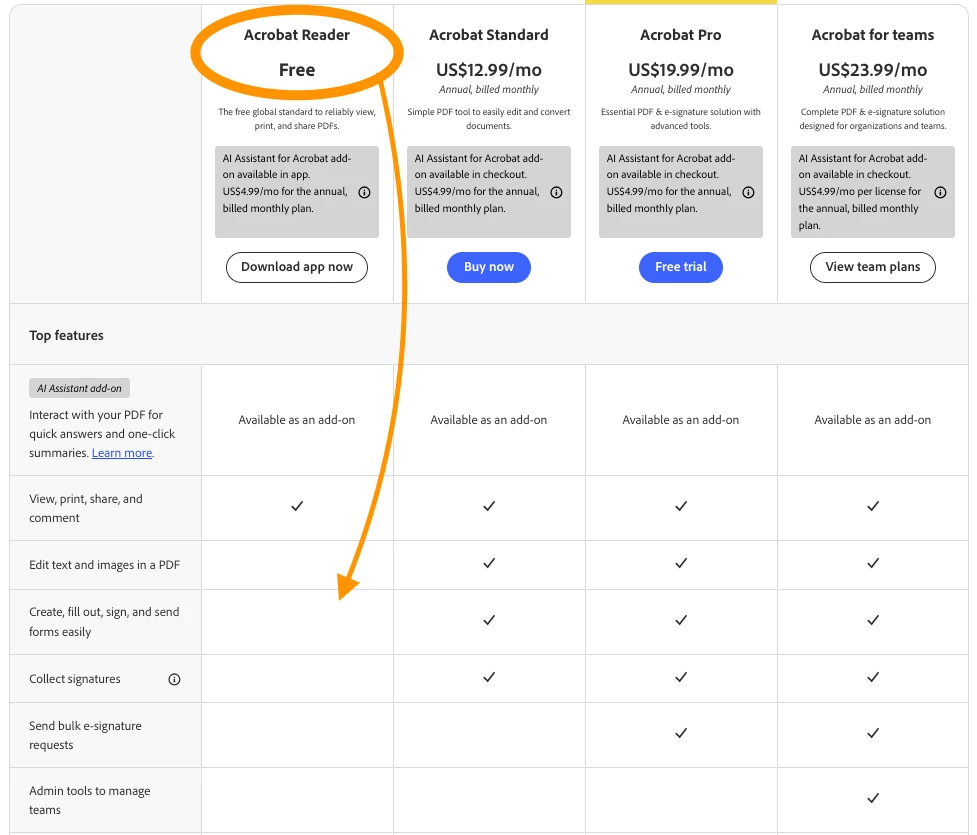Start the Acrobat Pro Free trial
Image resolution: width=977 pixels, height=835 pixels.
tap(680, 267)
